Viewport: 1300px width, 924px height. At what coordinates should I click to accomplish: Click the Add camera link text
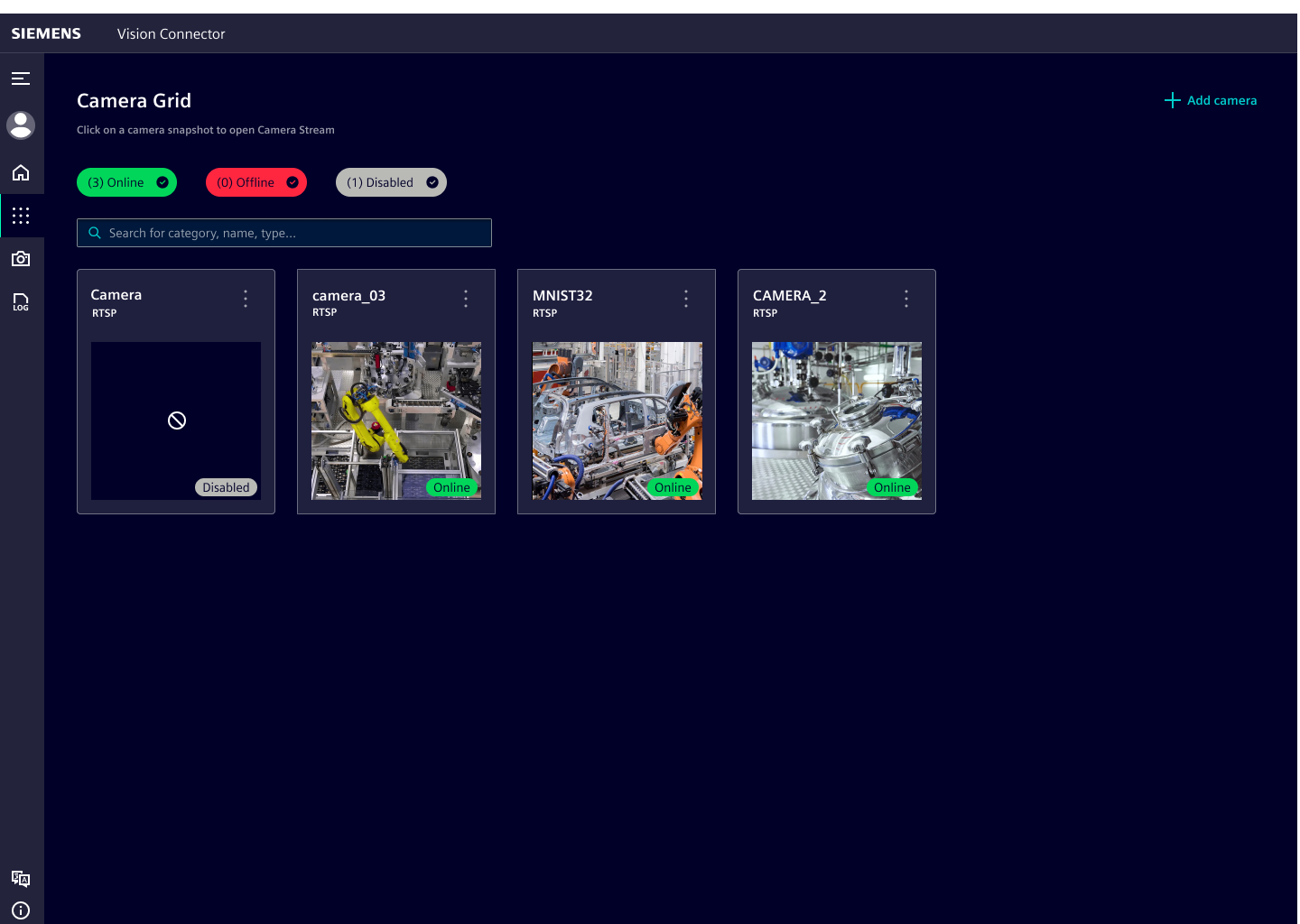pyautogui.click(x=1221, y=100)
